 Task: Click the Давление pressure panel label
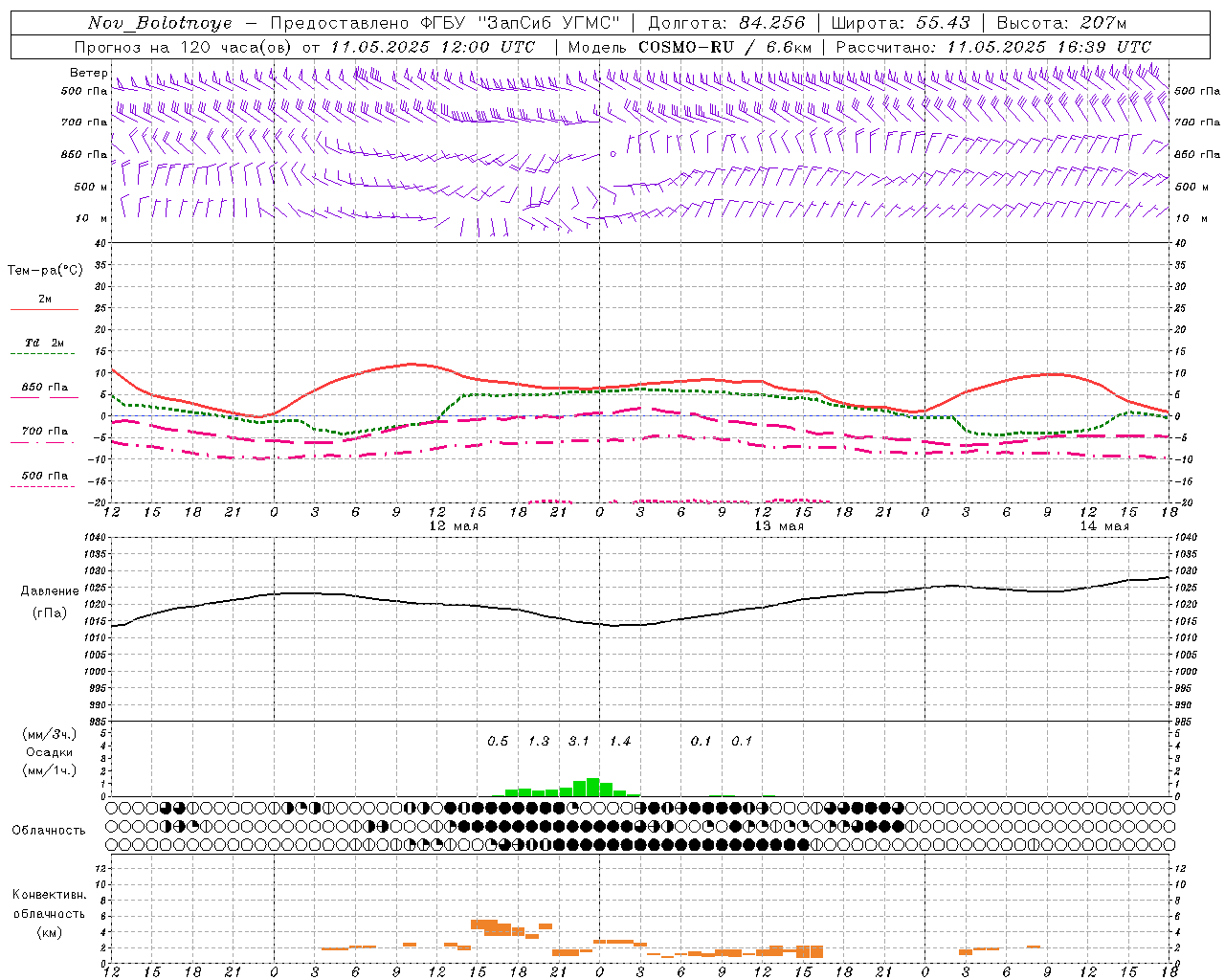tap(50, 591)
